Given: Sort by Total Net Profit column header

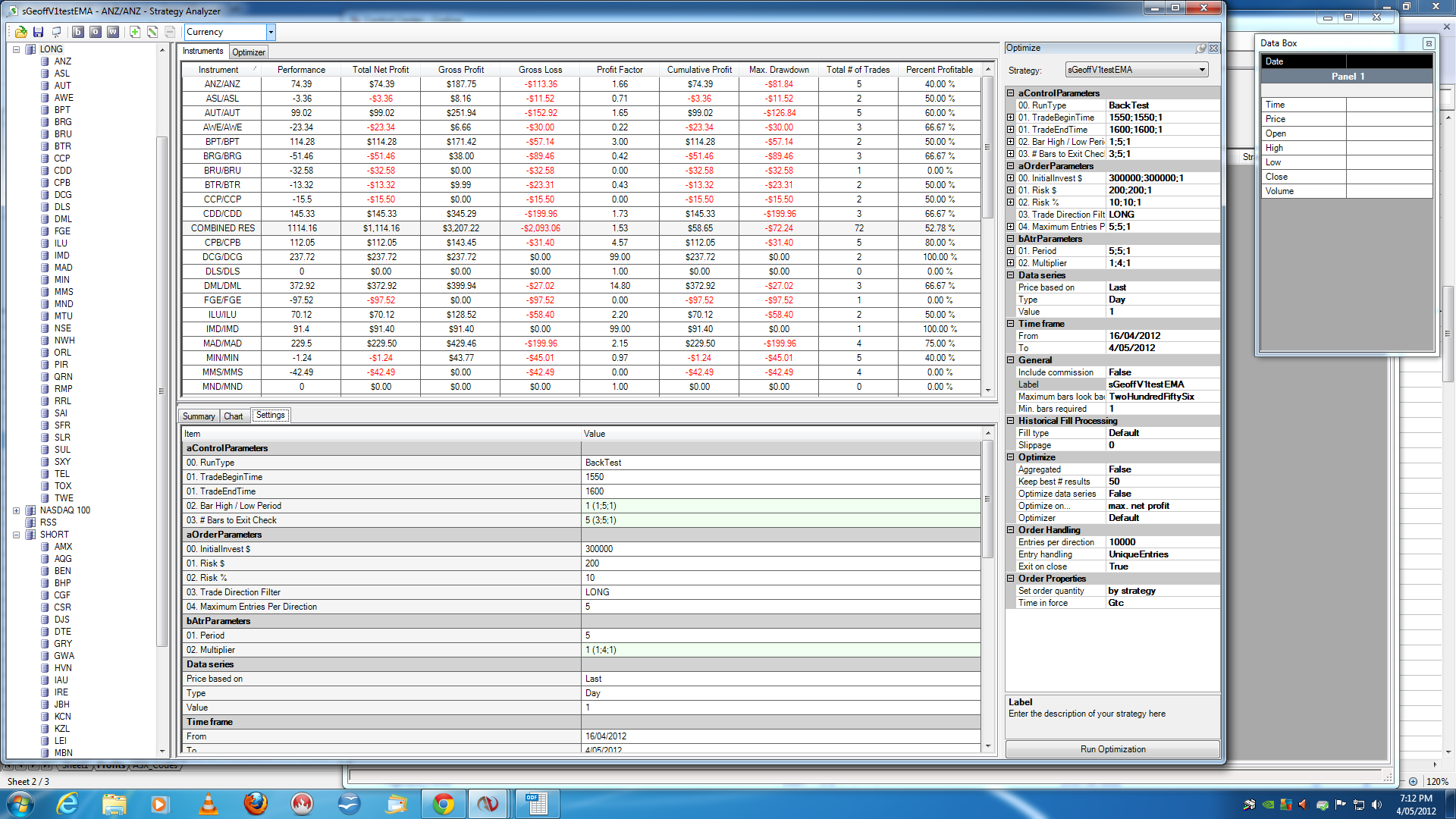Looking at the screenshot, I should pos(381,70).
